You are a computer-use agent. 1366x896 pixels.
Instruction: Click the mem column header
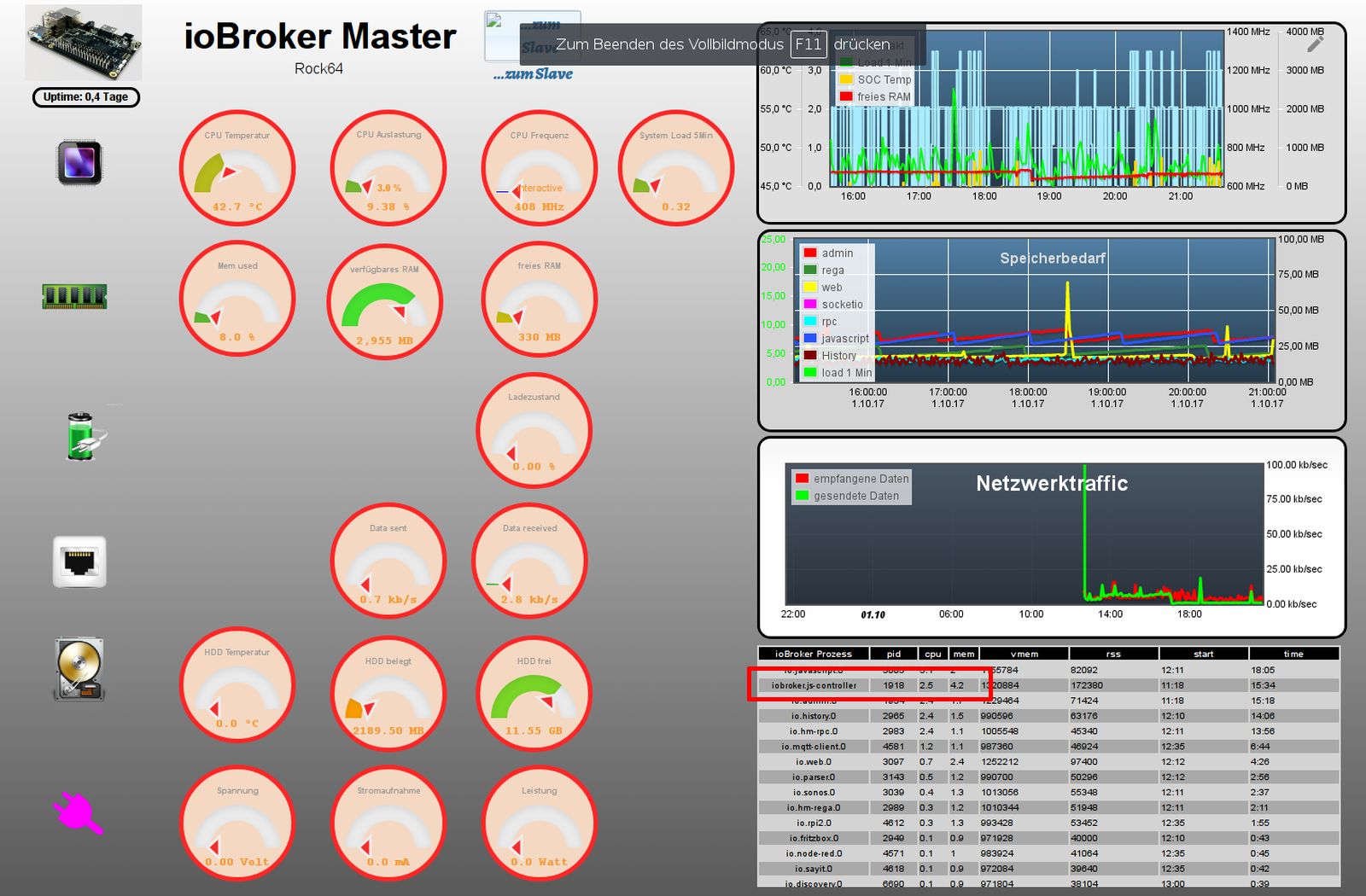pos(964,654)
